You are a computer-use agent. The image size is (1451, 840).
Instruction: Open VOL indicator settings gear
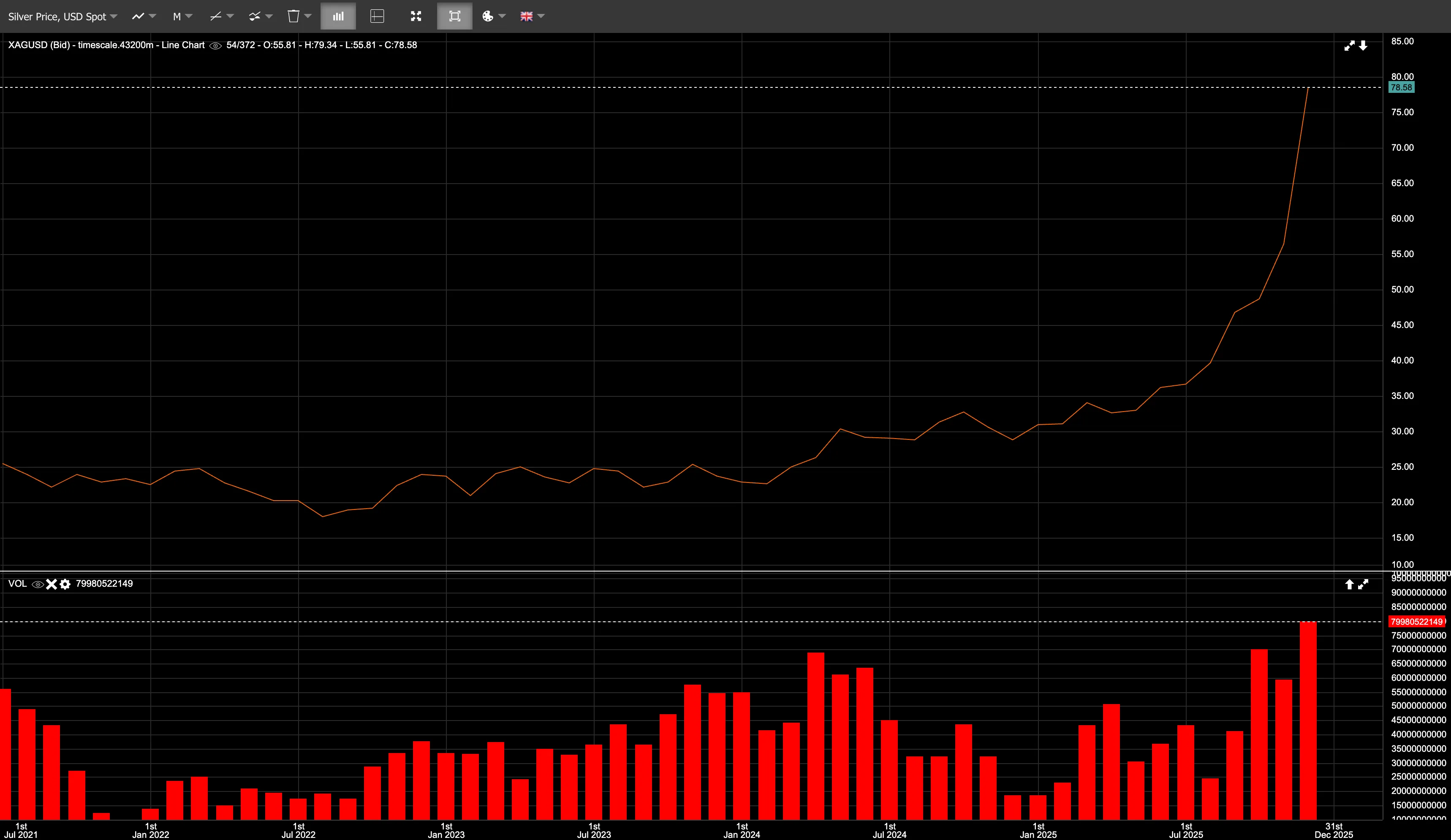65,584
